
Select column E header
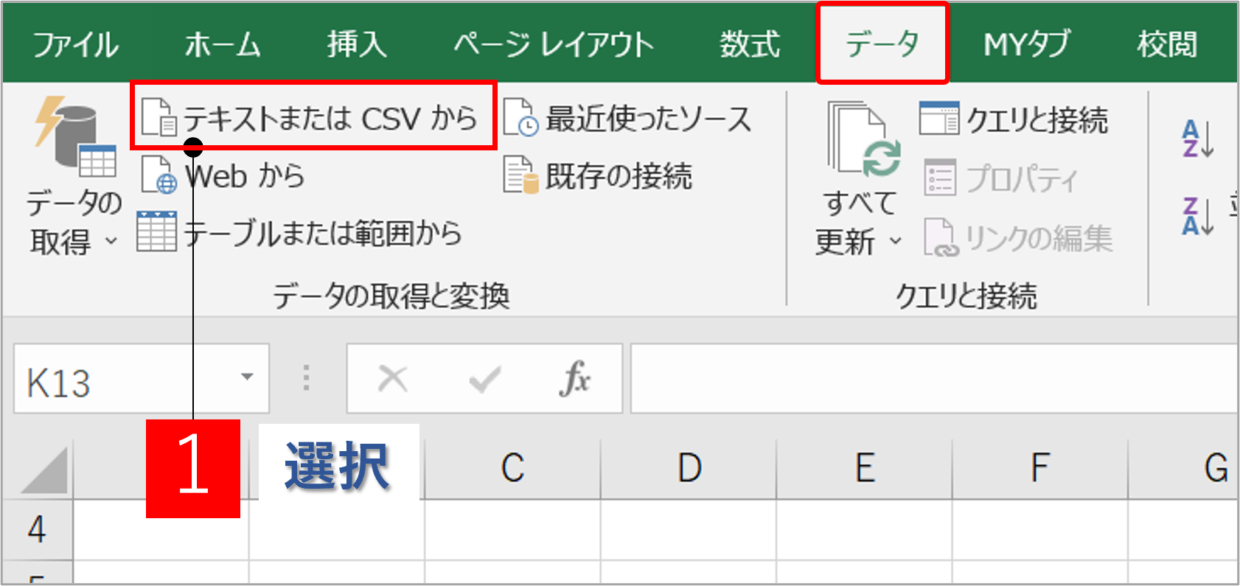(864, 467)
